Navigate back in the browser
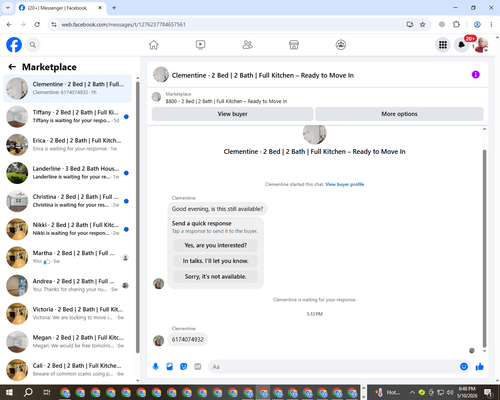Screen dimensions: 500x400 tap(9, 24)
